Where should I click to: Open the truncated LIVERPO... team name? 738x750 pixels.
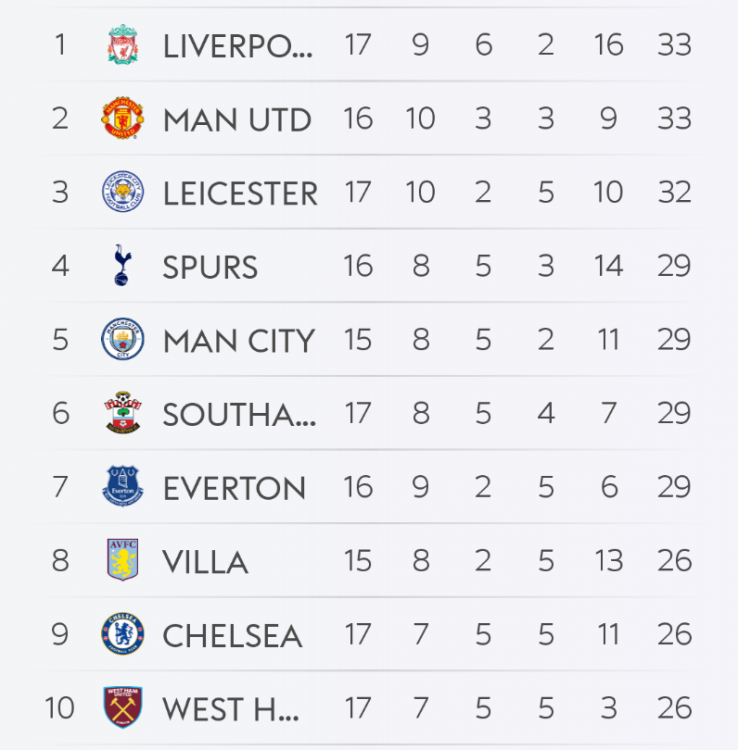click(238, 46)
